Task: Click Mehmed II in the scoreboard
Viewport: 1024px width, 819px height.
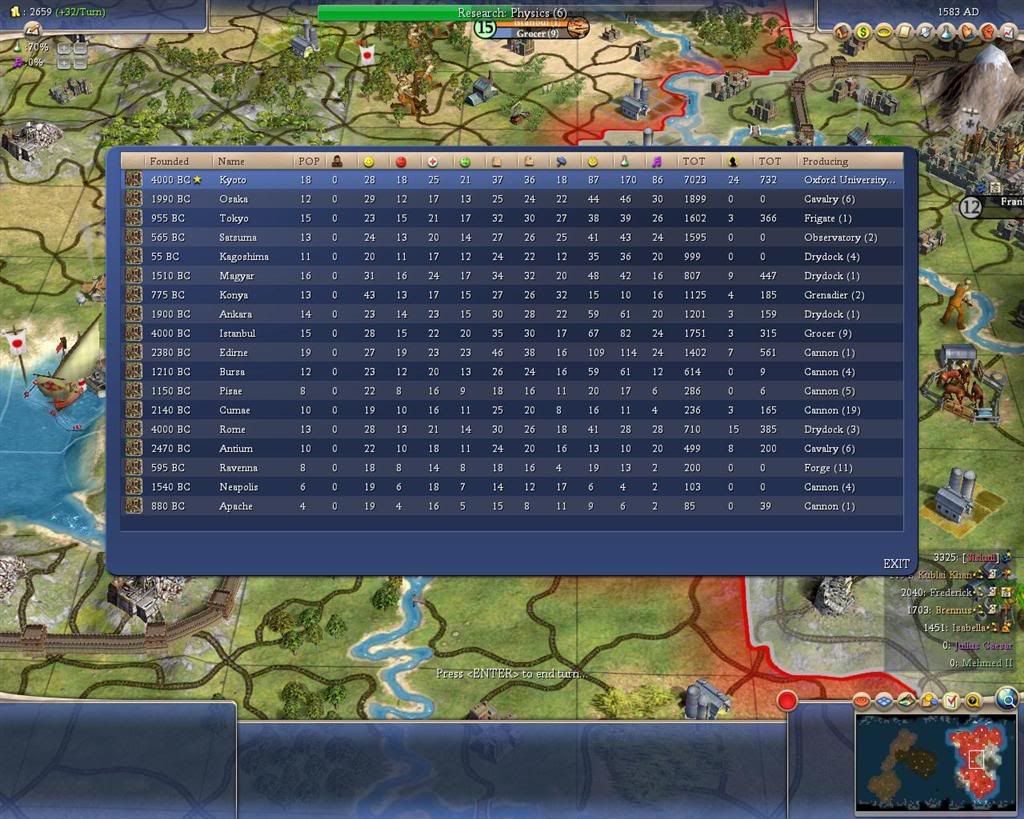Action: point(987,663)
